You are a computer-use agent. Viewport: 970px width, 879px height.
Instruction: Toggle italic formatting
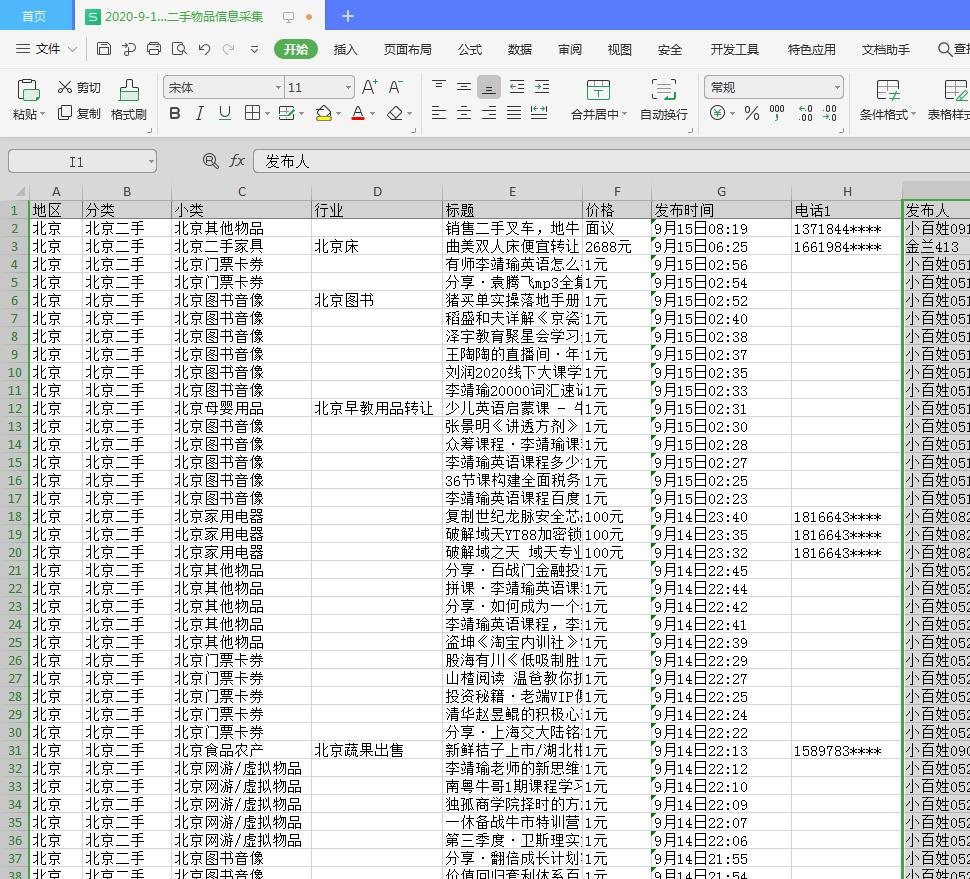pos(198,113)
